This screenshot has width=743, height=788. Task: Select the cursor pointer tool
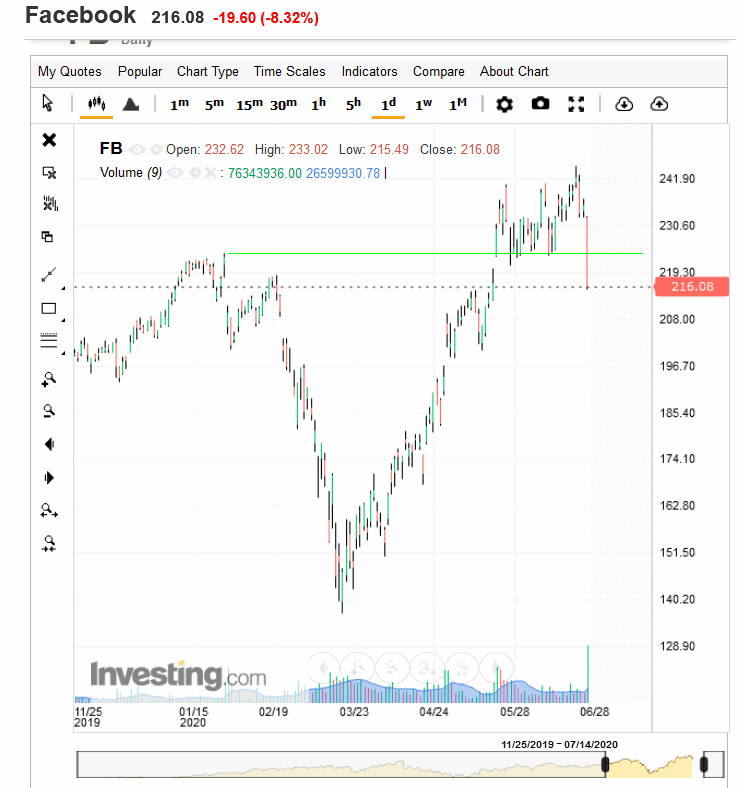click(x=48, y=103)
